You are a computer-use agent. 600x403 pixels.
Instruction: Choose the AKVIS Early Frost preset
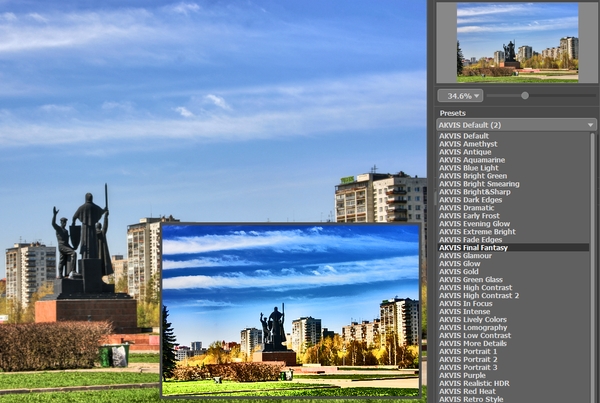click(x=513, y=216)
